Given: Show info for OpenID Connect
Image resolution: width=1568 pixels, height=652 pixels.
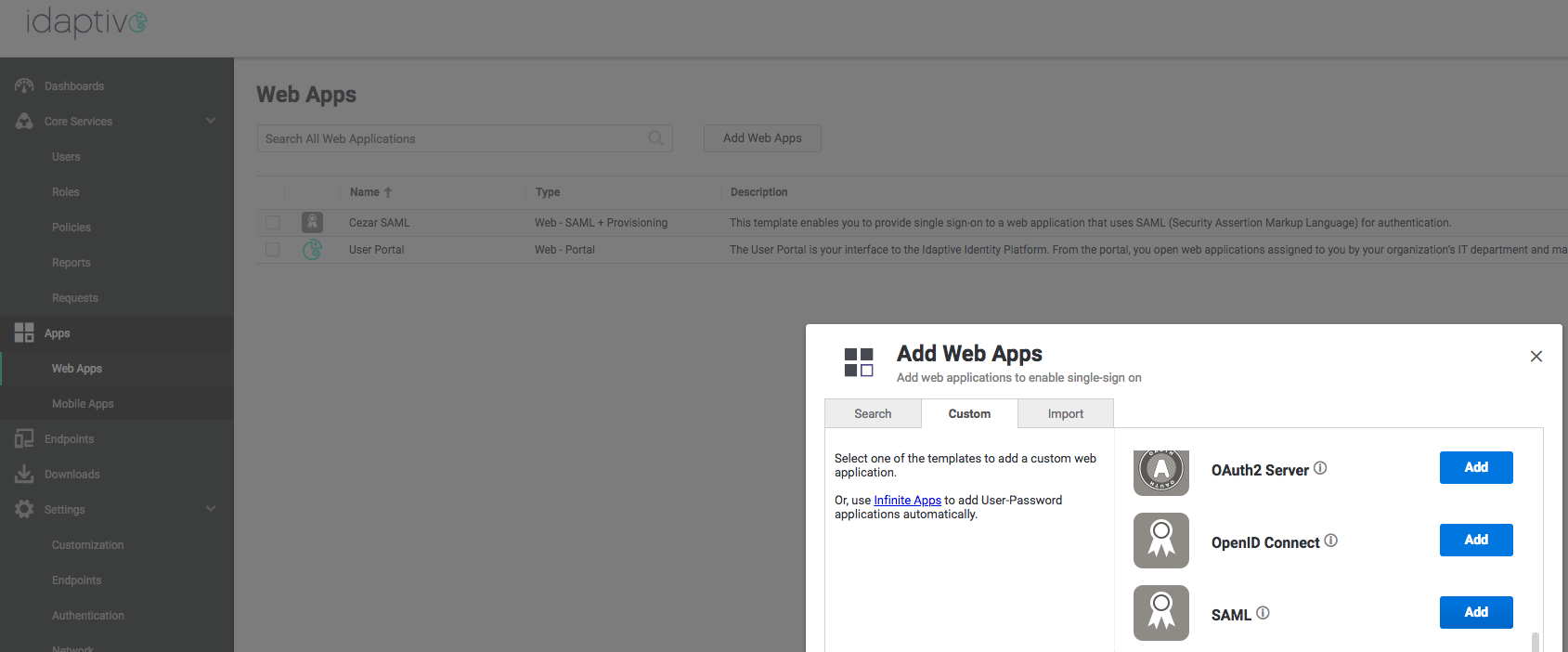Looking at the screenshot, I should click(x=1330, y=541).
